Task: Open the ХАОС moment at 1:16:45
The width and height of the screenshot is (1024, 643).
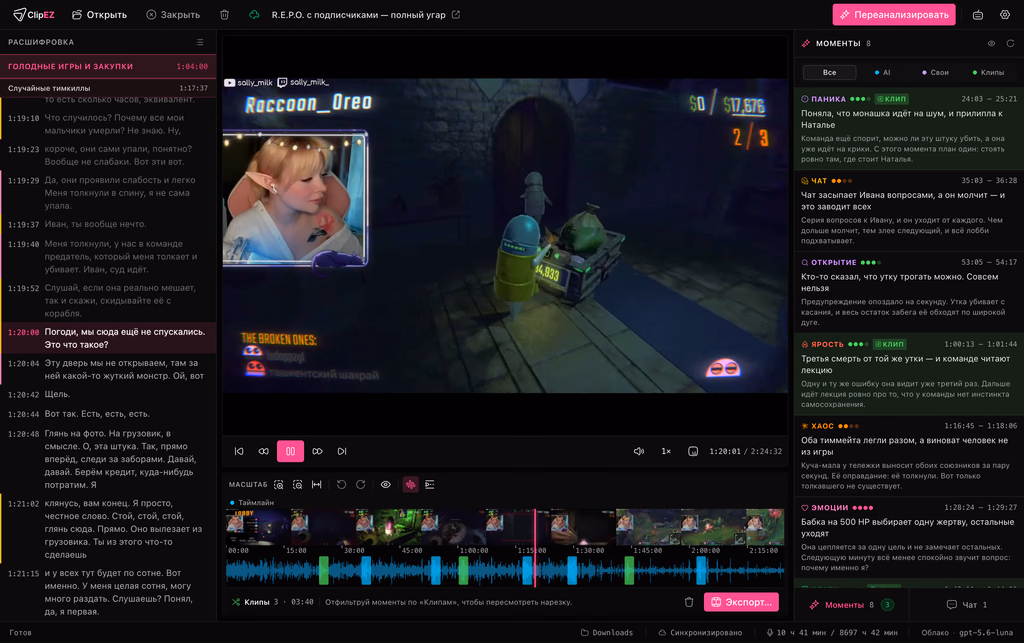Action: point(909,455)
